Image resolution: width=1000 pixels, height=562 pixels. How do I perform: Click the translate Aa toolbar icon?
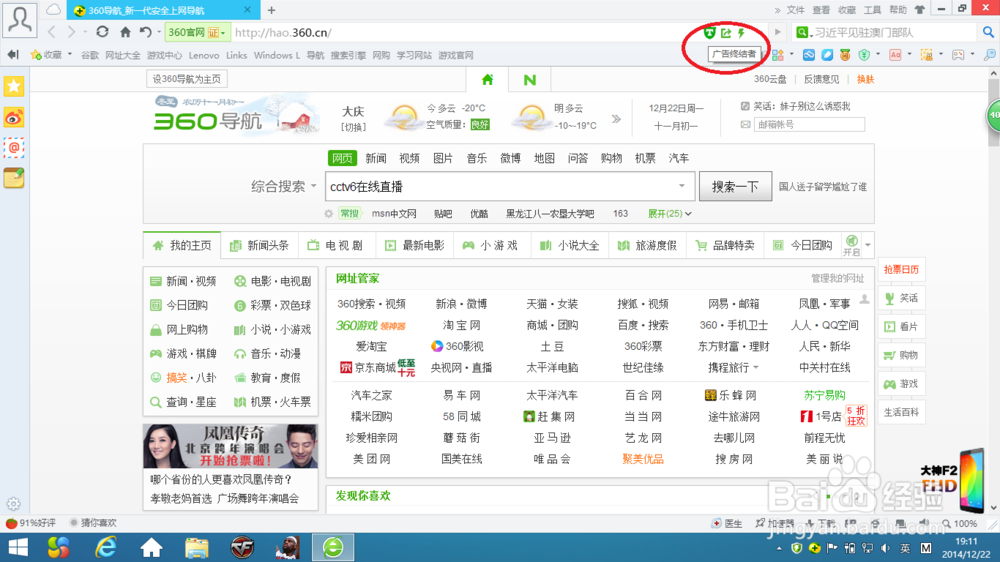(x=895, y=55)
